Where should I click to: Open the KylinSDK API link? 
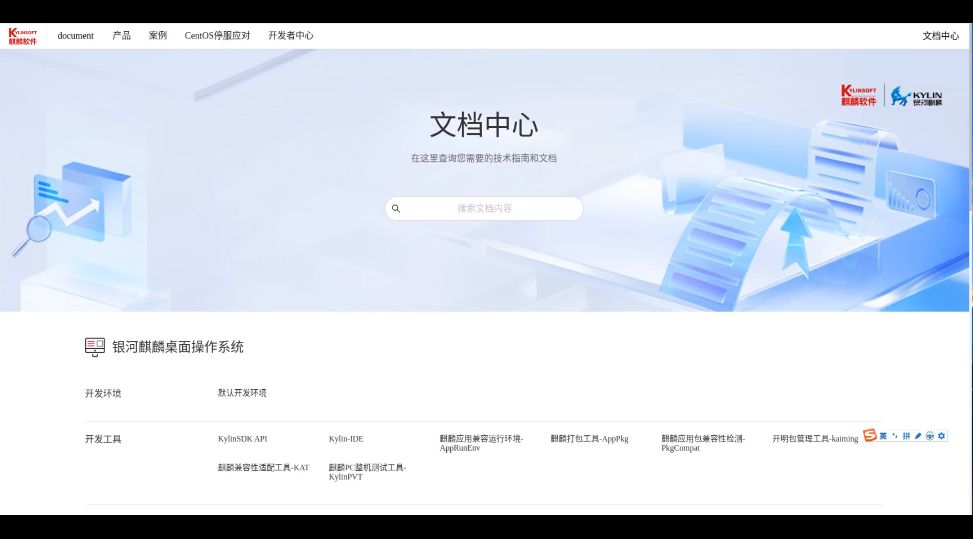point(242,439)
